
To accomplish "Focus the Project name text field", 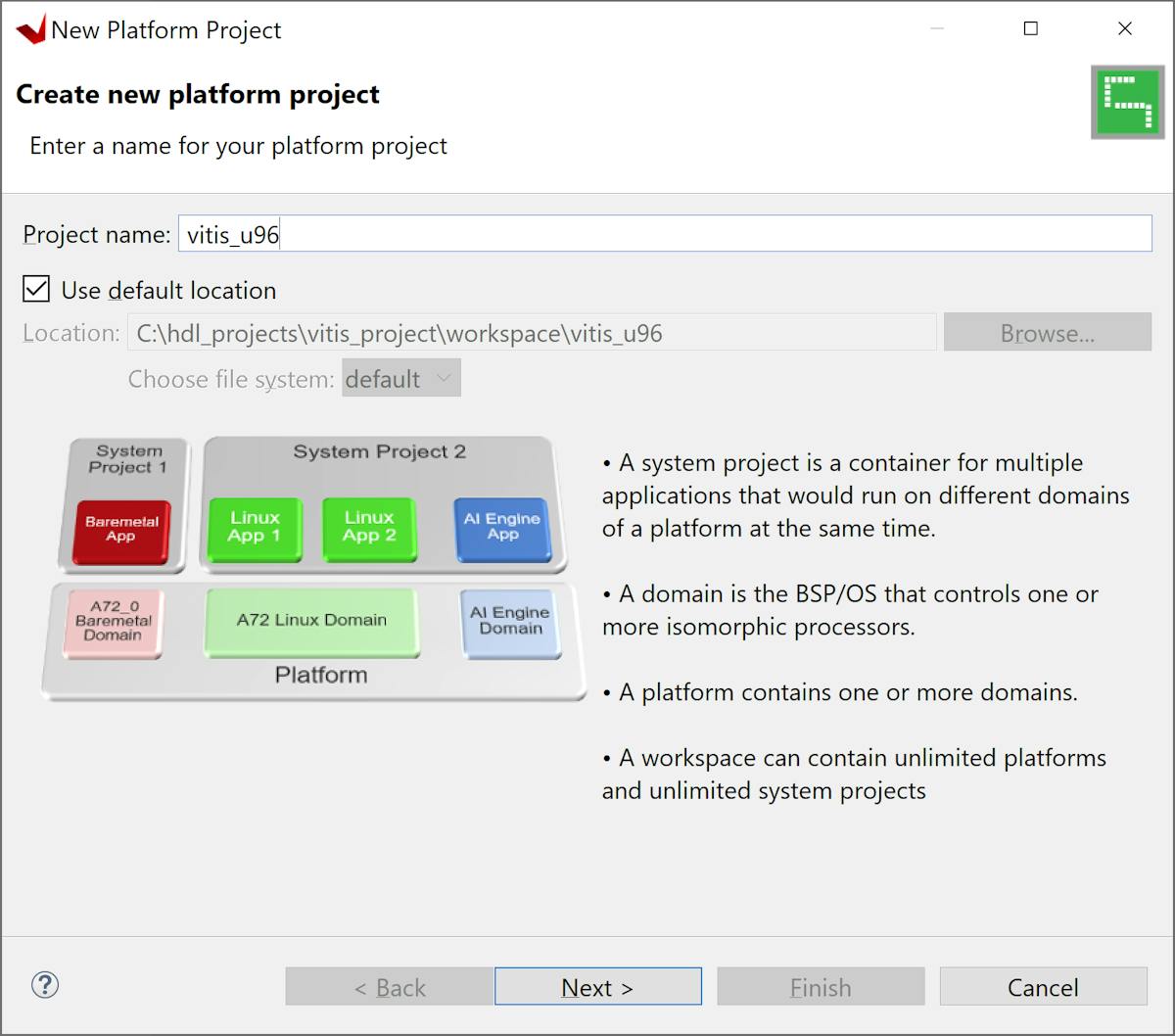I will pyautogui.click(x=664, y=235).
